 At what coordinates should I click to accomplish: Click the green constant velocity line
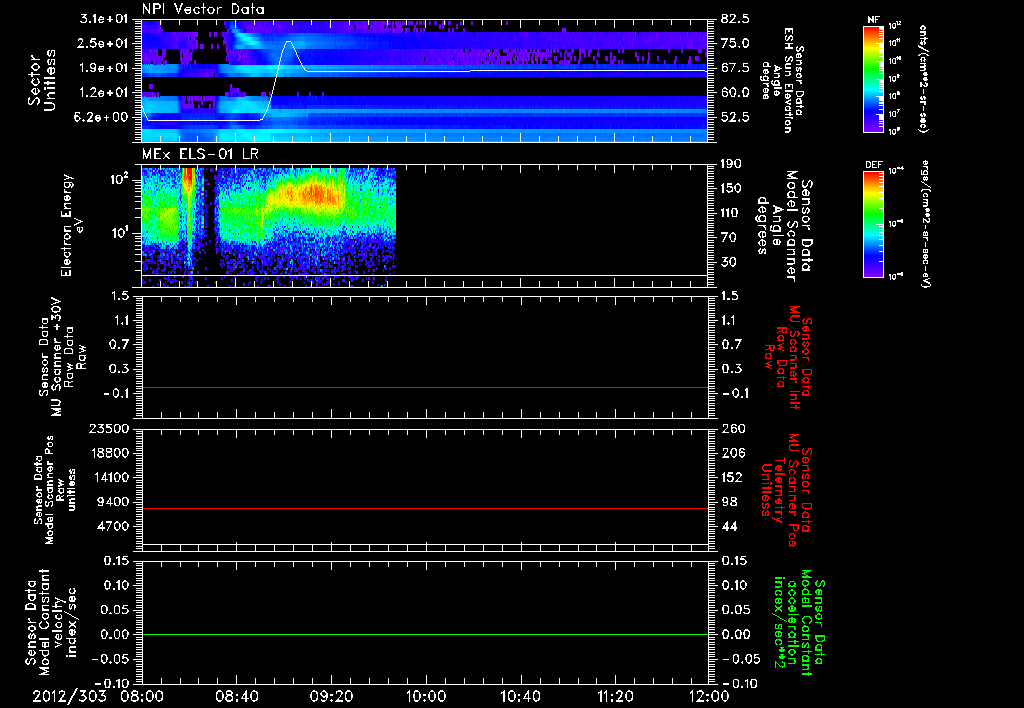pyautogui.click(x=424, y=634)
